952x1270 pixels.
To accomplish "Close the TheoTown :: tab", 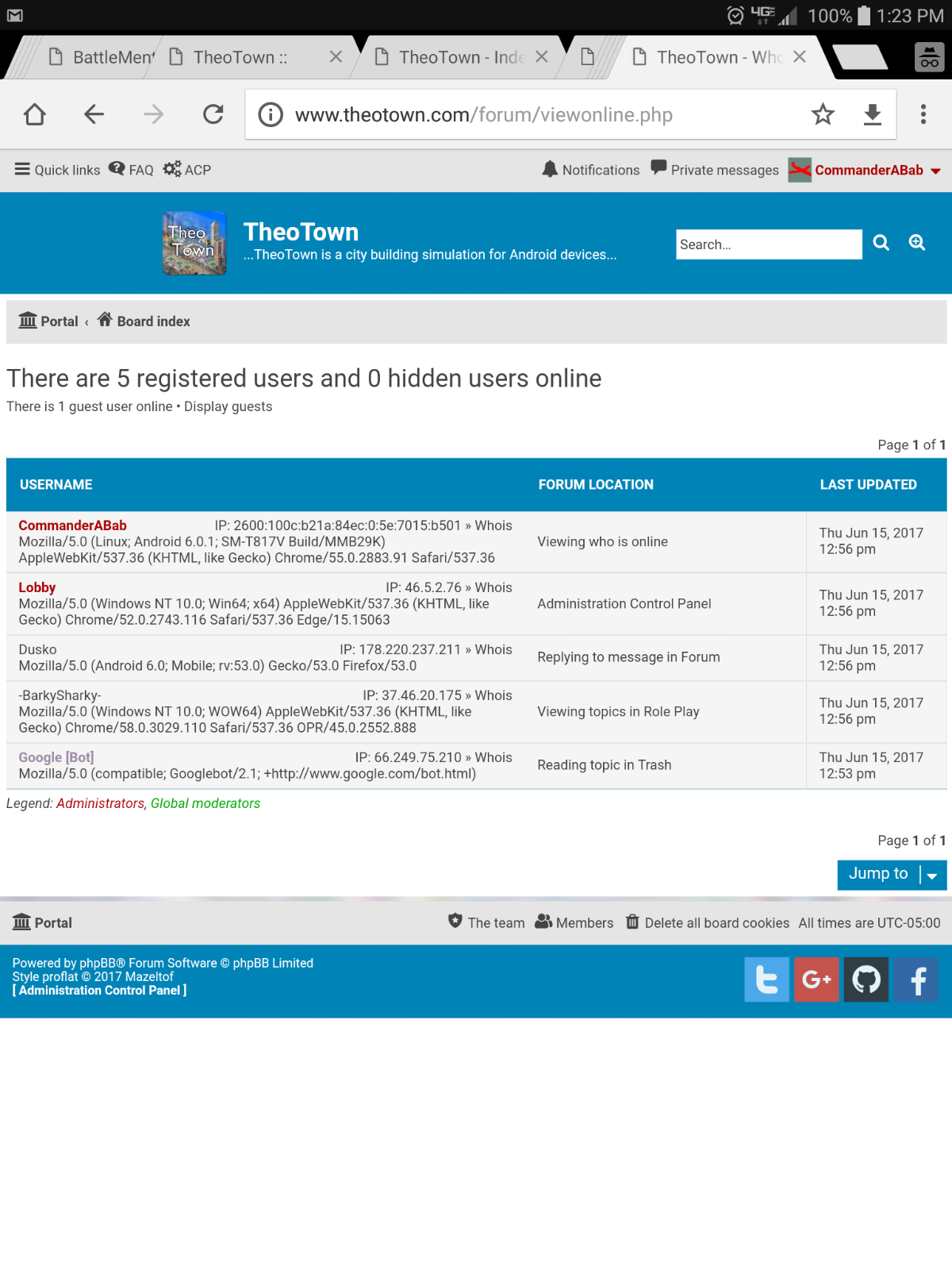I will (x=336, y=56).
